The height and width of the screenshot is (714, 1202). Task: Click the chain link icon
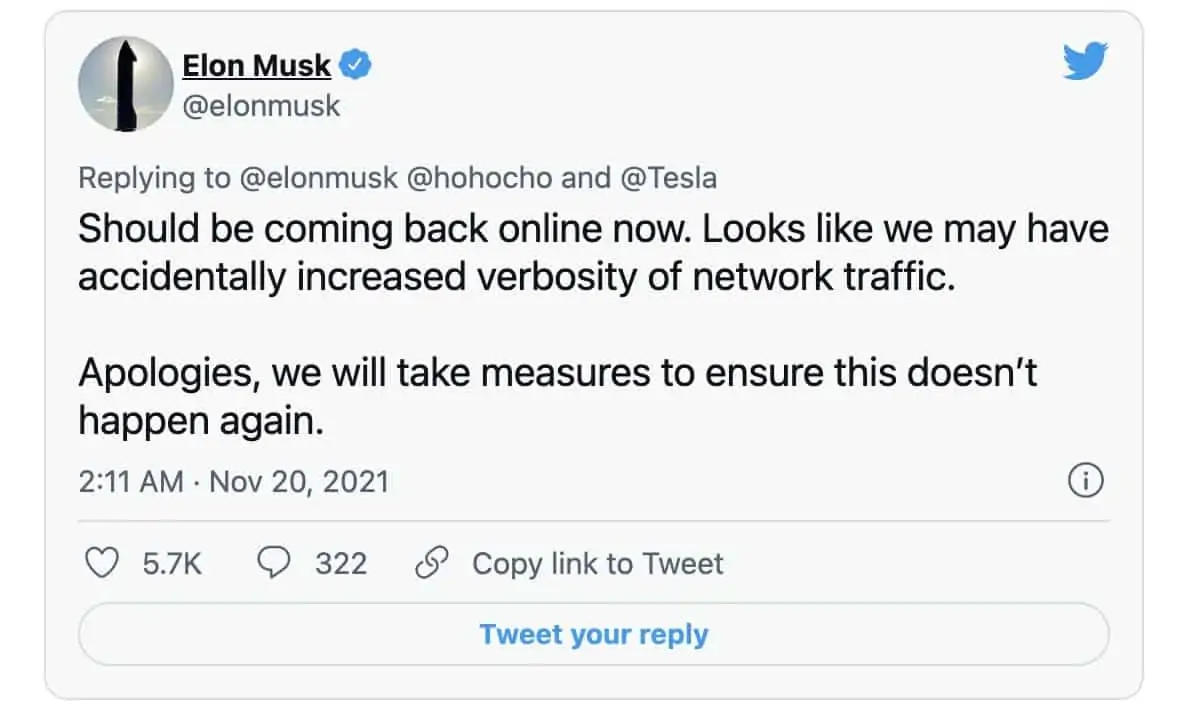pyautogui.click(x=431, y=564)
